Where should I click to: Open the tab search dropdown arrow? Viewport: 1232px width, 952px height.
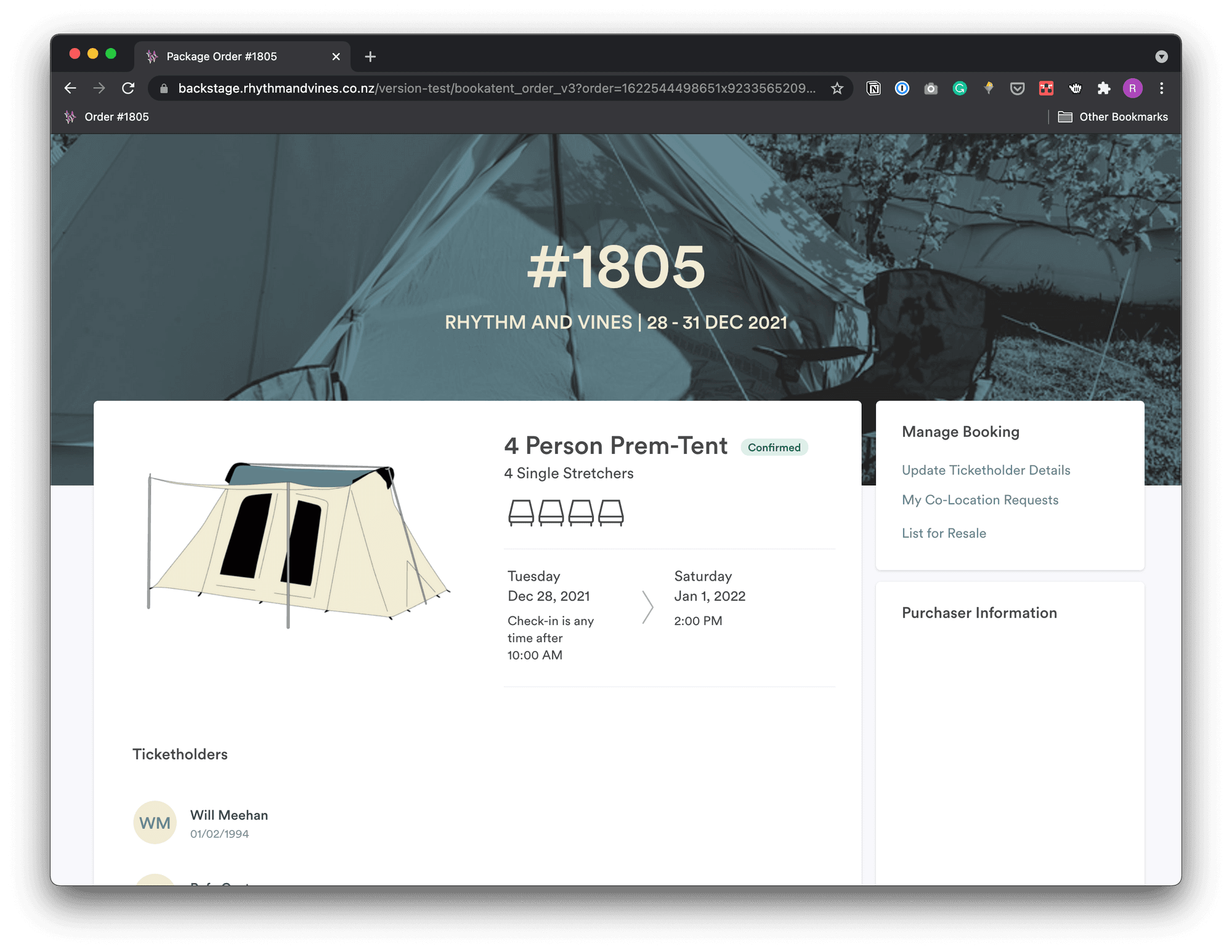[1161, 57]
